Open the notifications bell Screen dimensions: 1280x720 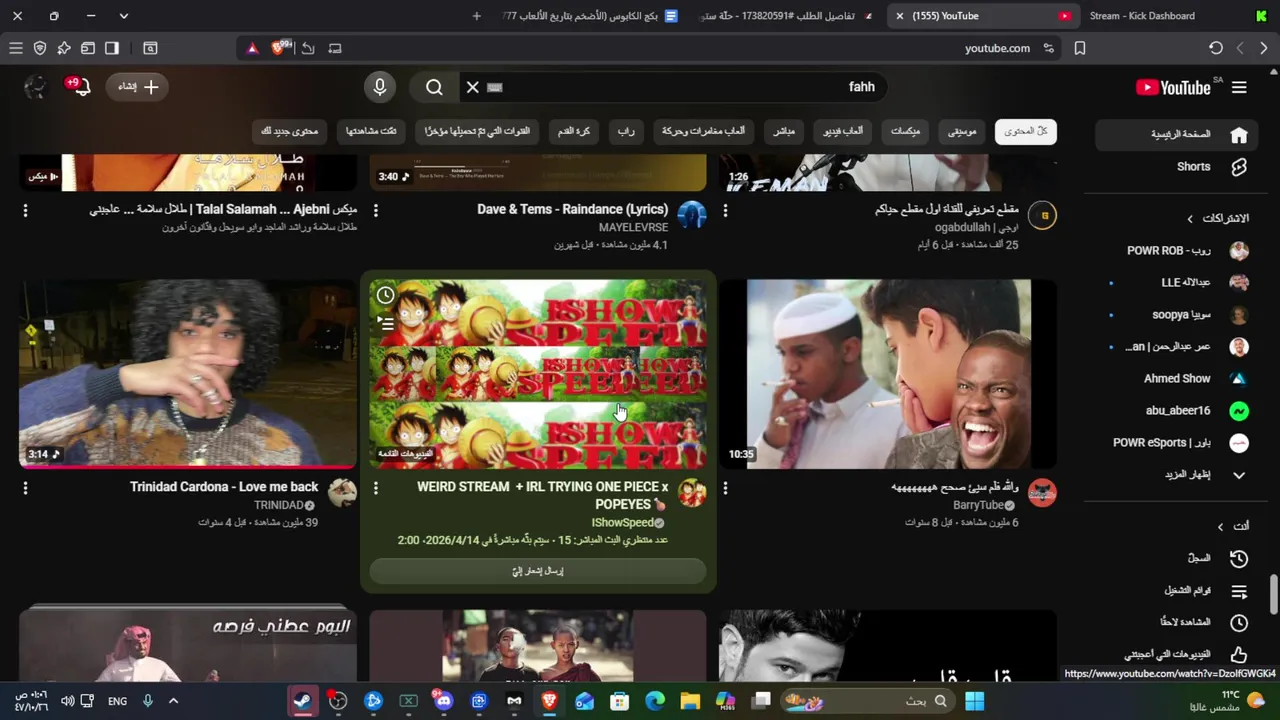80,87
